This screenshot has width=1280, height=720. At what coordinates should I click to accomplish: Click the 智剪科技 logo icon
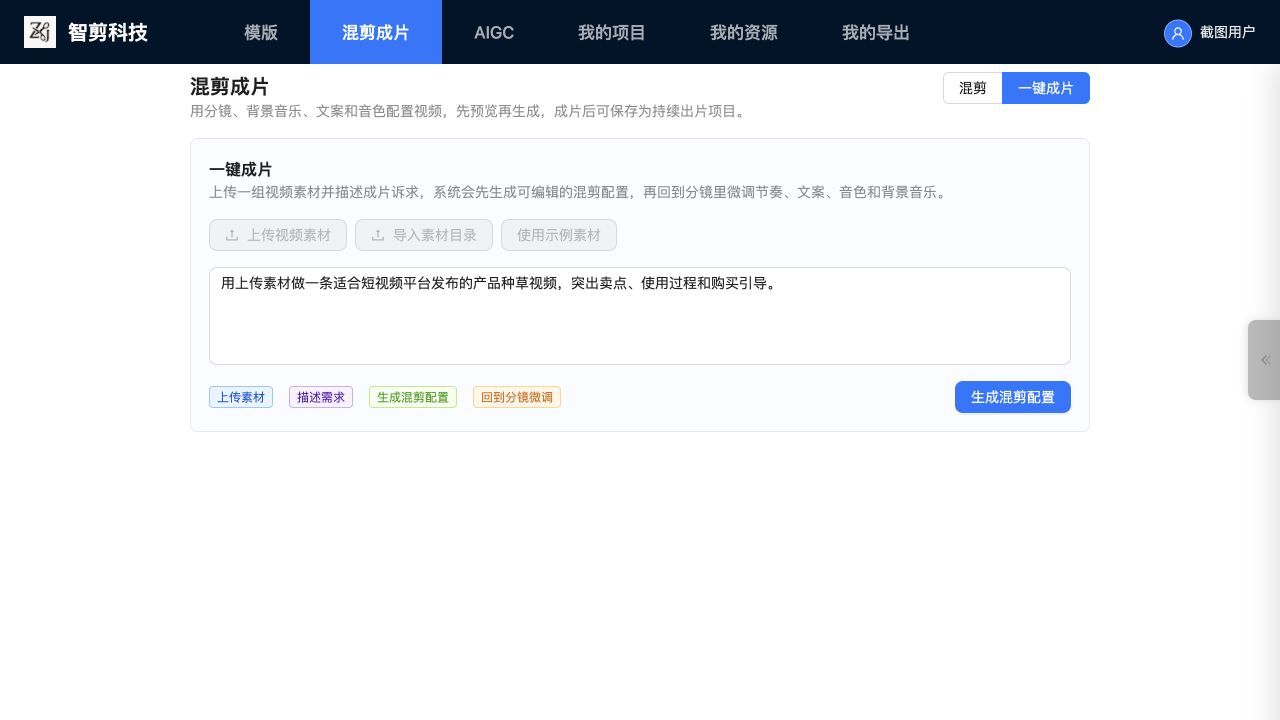[40, 32]
